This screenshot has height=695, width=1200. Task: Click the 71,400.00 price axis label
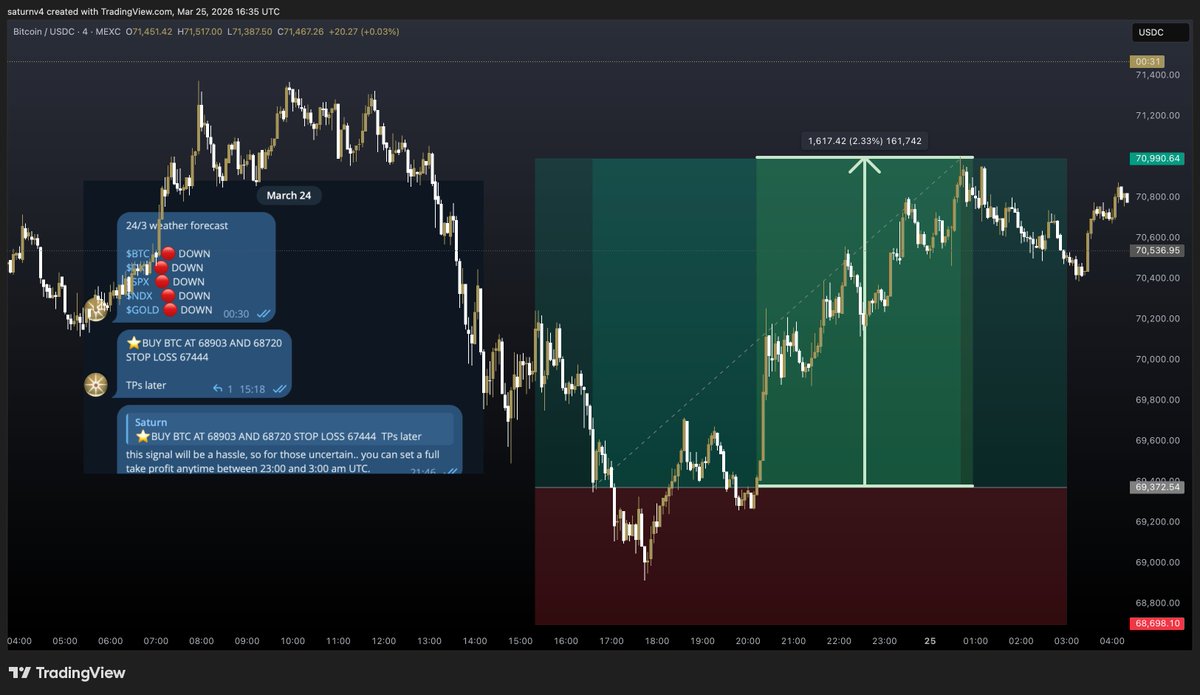point(1157,75)
